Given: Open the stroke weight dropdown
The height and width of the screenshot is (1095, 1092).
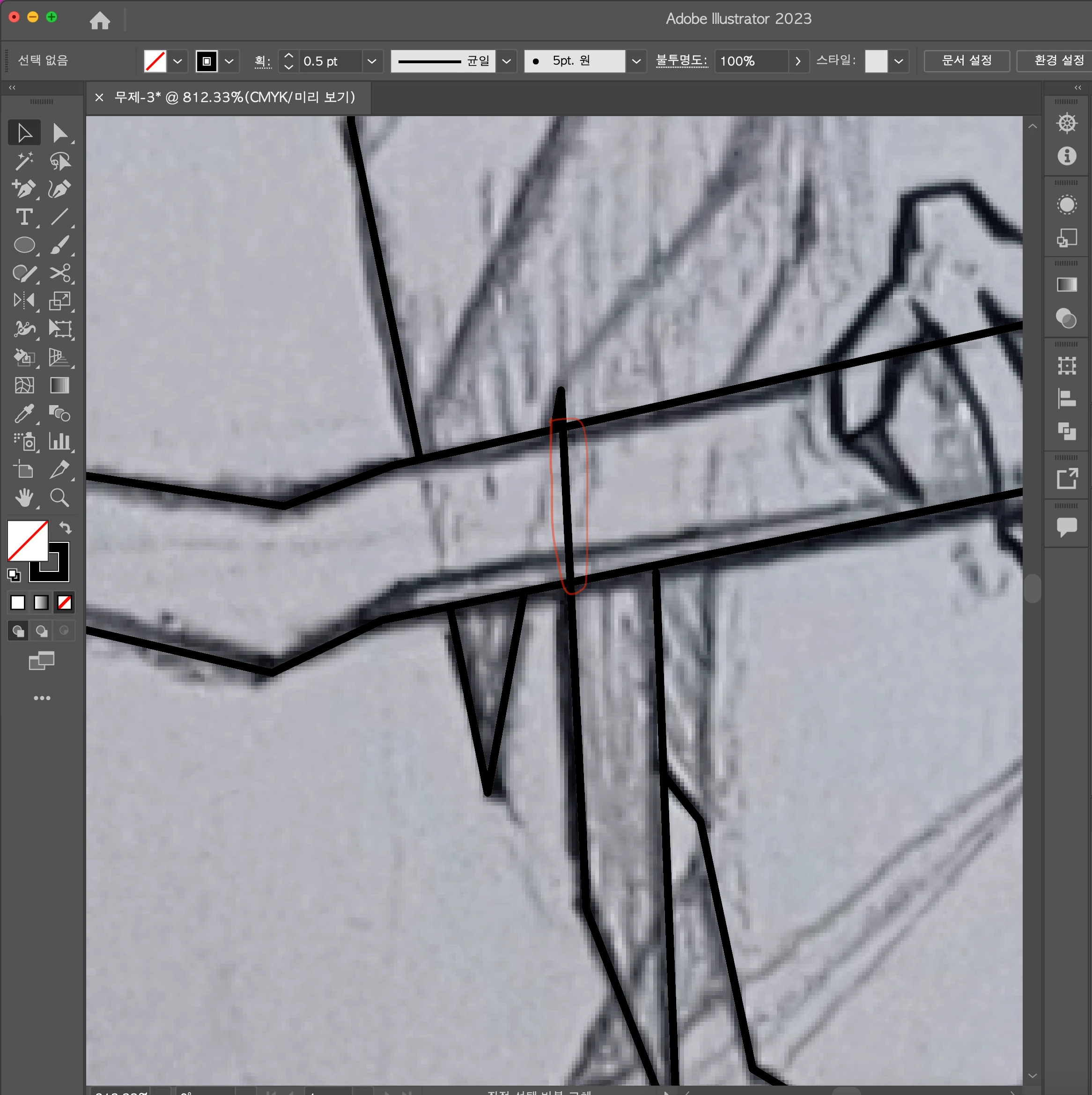Looking at the screenshot, I should [372, 61].
